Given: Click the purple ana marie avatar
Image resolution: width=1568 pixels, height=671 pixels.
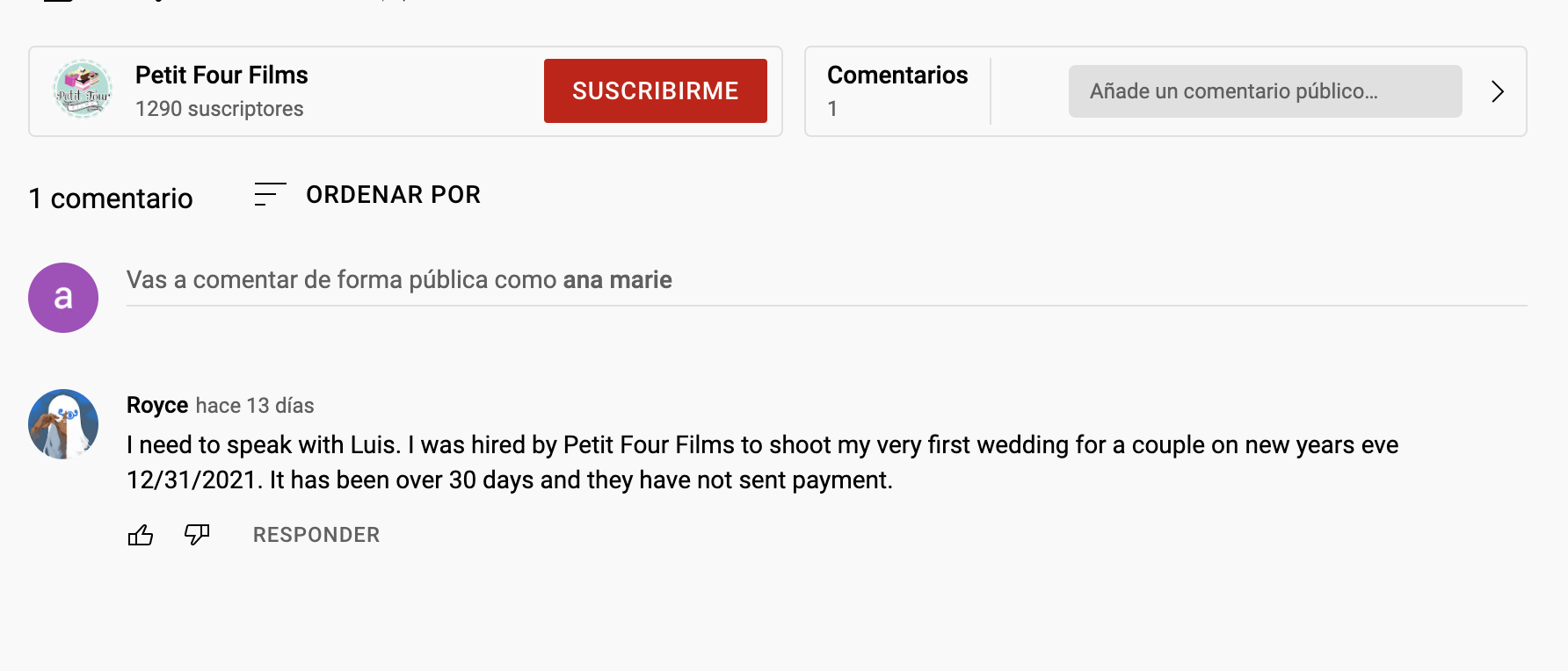Looking at the screenshot, I should pos(63,298).
